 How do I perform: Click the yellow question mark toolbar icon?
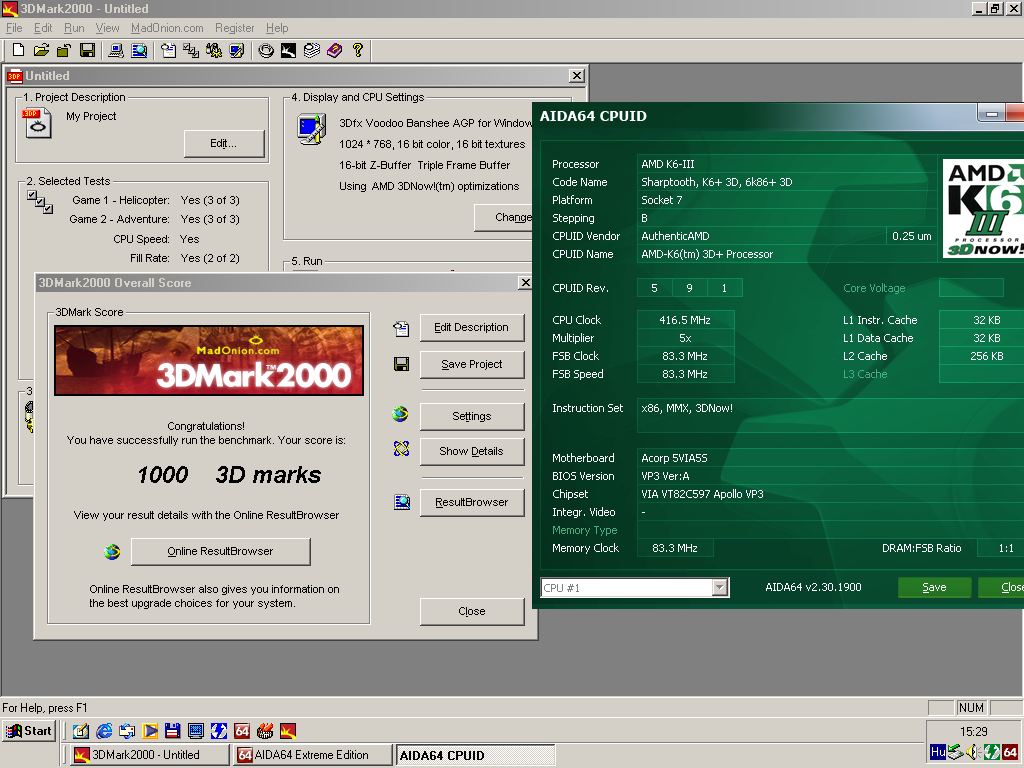pos(357,50)
